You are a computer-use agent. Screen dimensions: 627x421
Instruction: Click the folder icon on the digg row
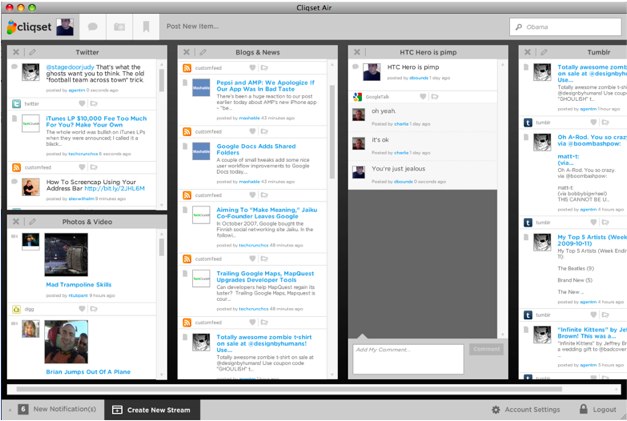coord(94,309)
